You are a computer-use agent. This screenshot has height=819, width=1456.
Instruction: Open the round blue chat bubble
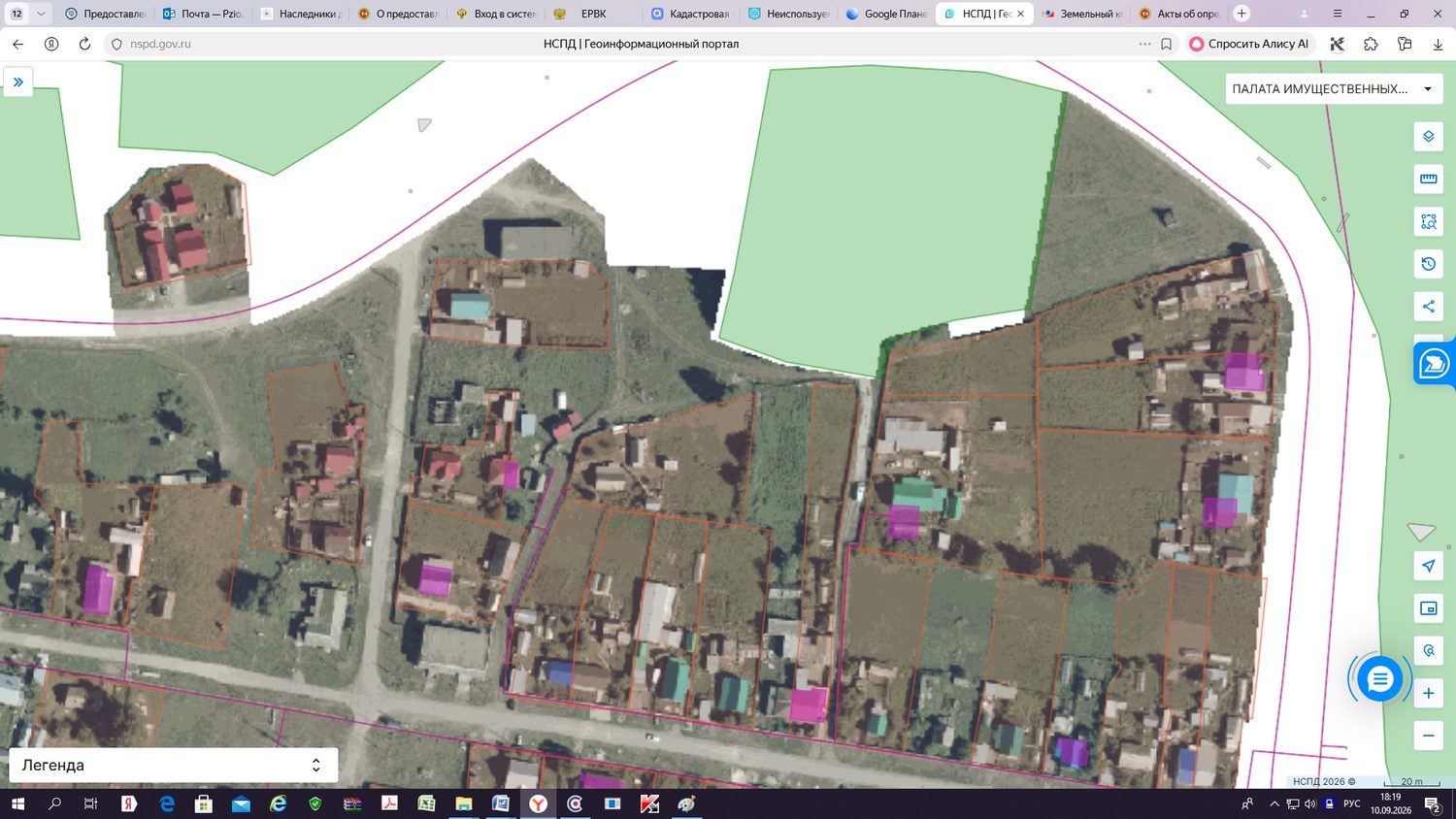point(1379,679)
